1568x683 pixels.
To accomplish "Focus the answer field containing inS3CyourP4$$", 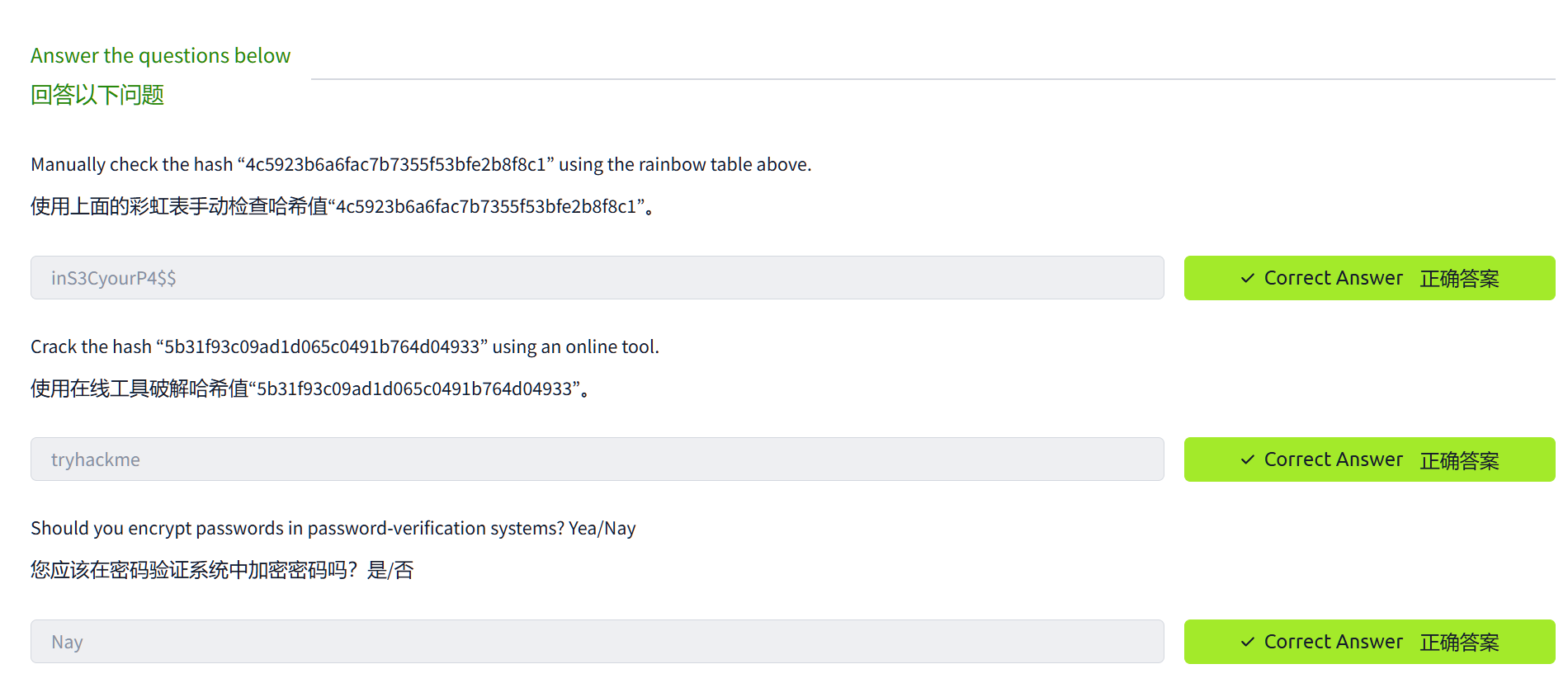I will [597, 278].
